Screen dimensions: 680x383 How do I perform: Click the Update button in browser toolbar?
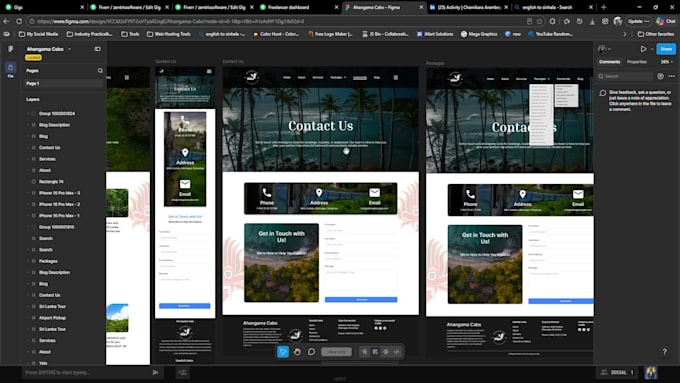[638, 21]
